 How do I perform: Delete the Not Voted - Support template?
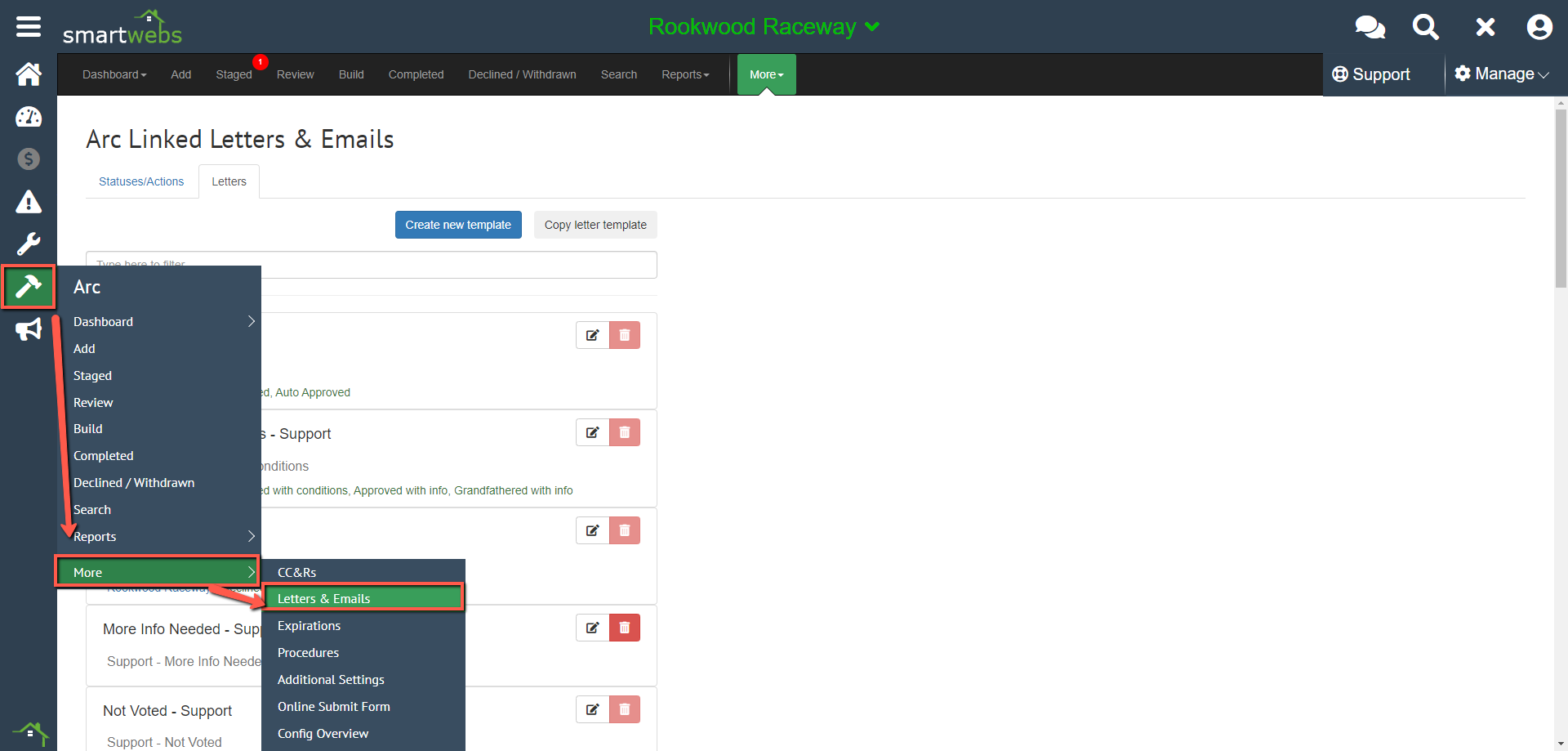625,709
